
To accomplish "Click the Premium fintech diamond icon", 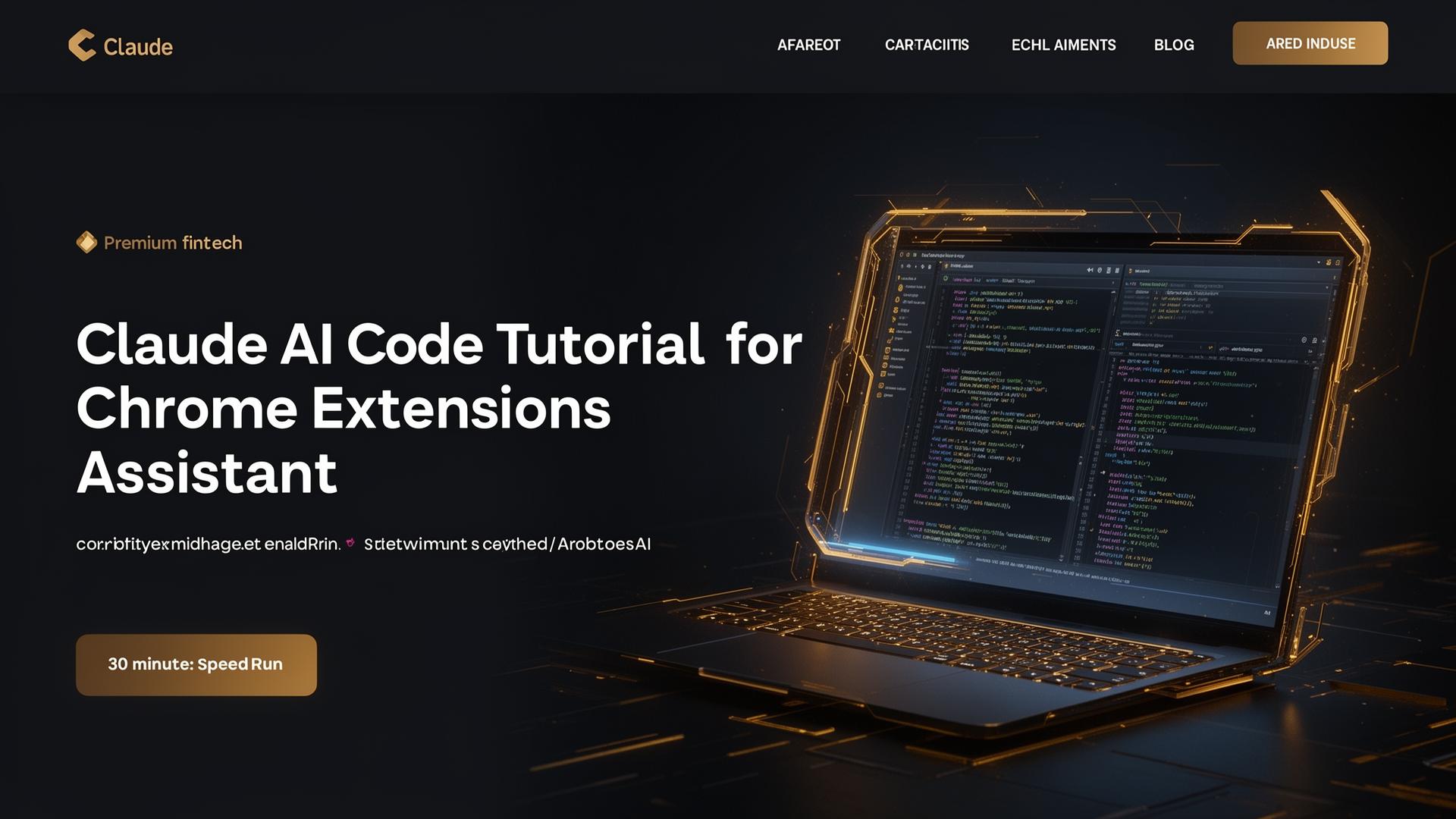I will click(x=86, y=243).
